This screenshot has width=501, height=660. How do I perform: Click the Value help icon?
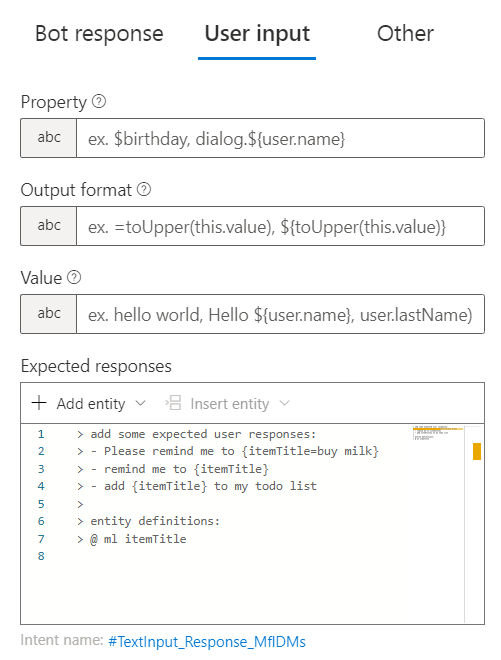[x=74, y=277]
